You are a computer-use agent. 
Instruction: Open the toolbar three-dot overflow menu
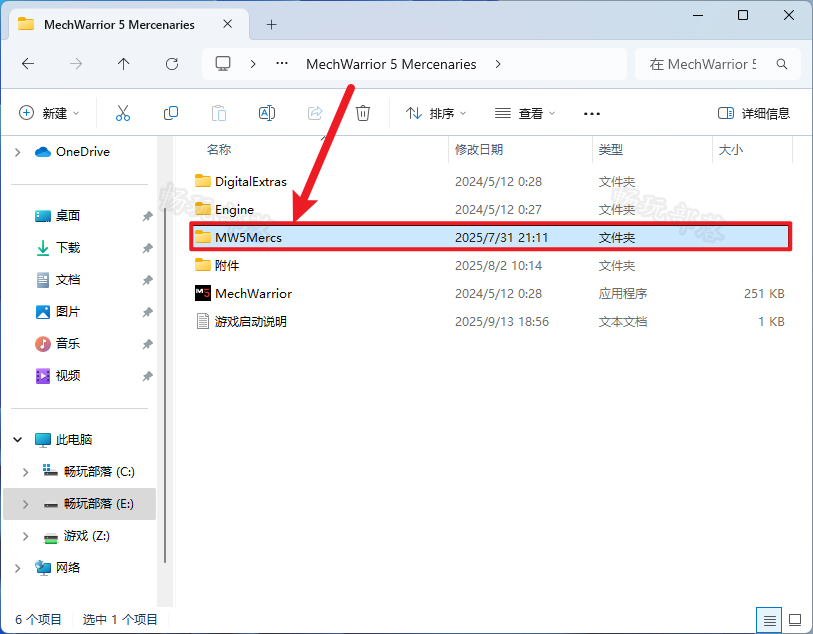point(592,114)
